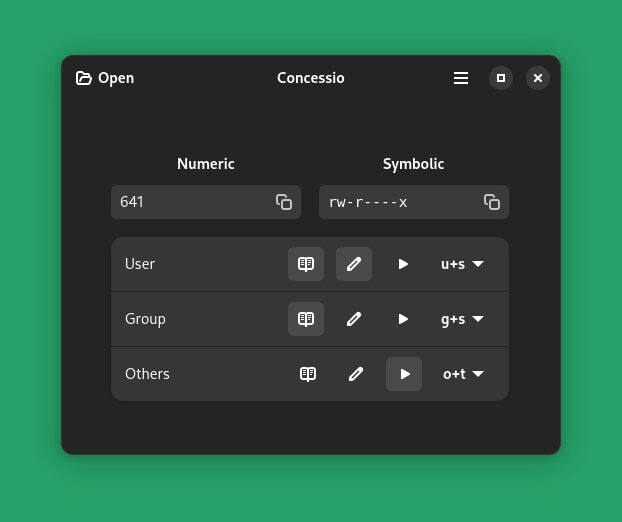Copy the numeric permission value

(x=284, y=202)
